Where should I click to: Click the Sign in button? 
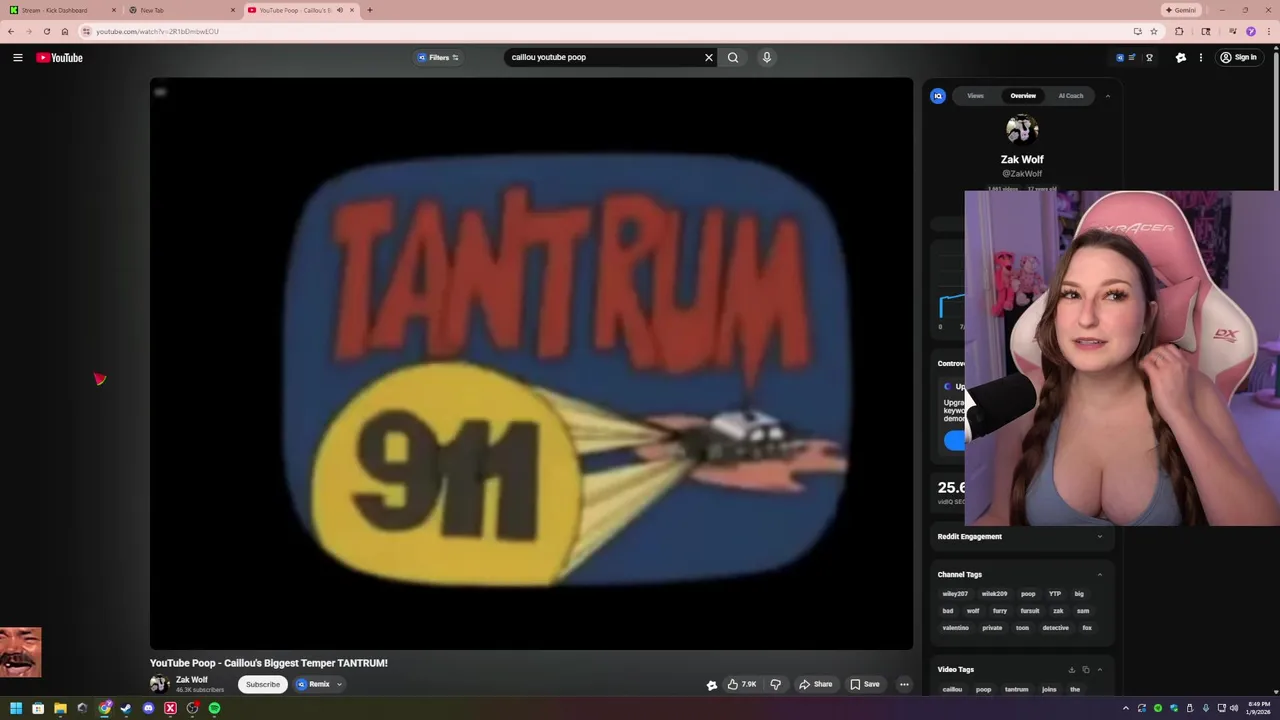1238,58
